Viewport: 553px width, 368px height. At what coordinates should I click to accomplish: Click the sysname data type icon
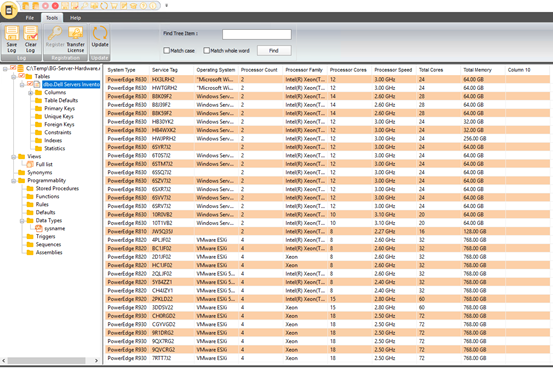39,228
